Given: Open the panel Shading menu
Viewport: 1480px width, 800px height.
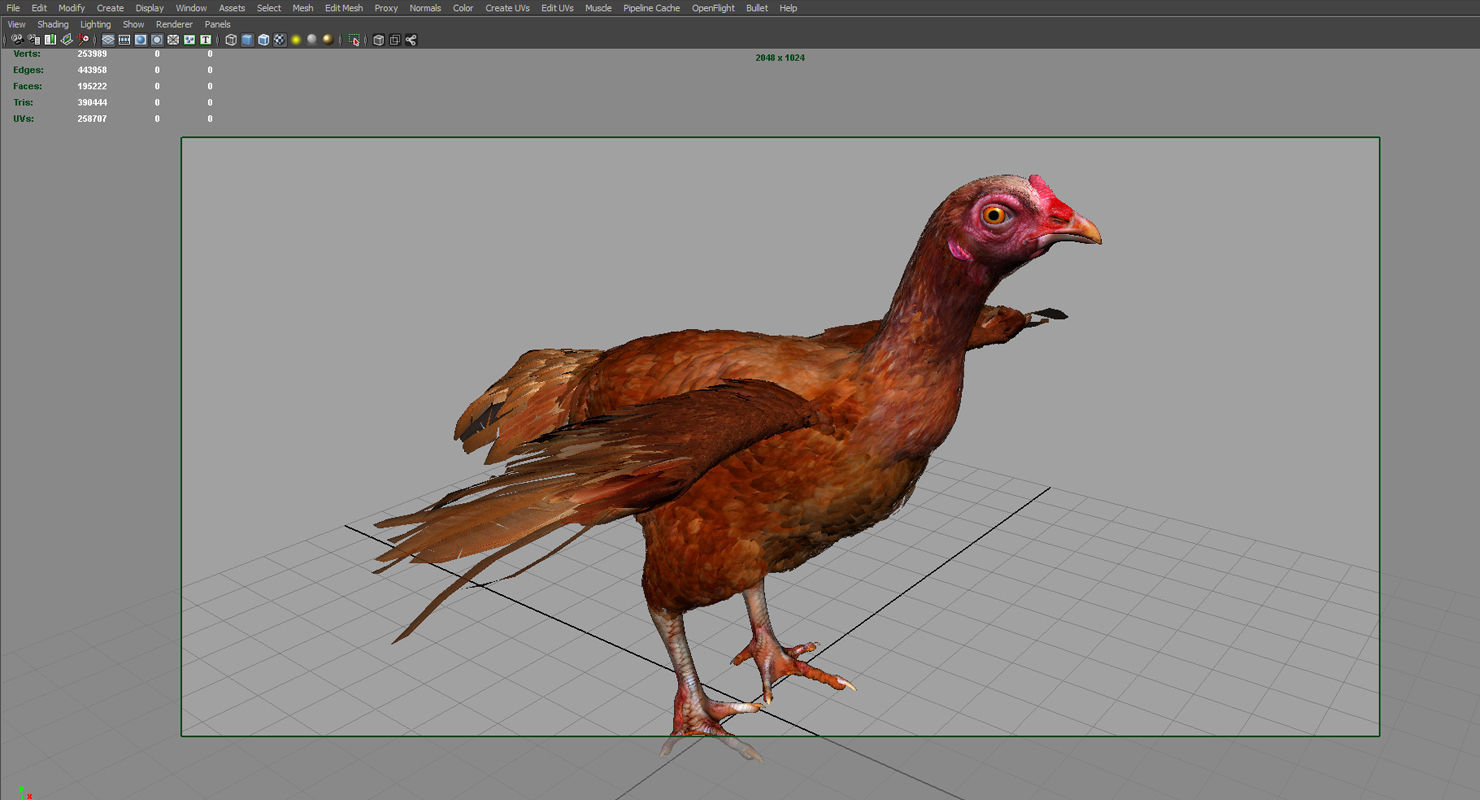Looking at the screenshot, I should coord(53,24).
